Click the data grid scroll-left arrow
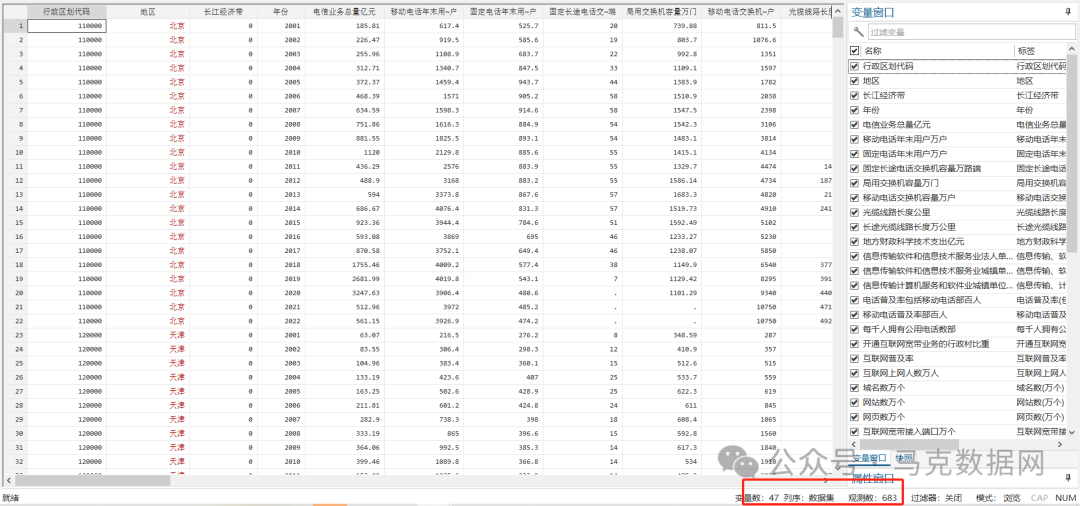Image resolution: width=1080 pixels, height=506 pixels. coord(7,480)
